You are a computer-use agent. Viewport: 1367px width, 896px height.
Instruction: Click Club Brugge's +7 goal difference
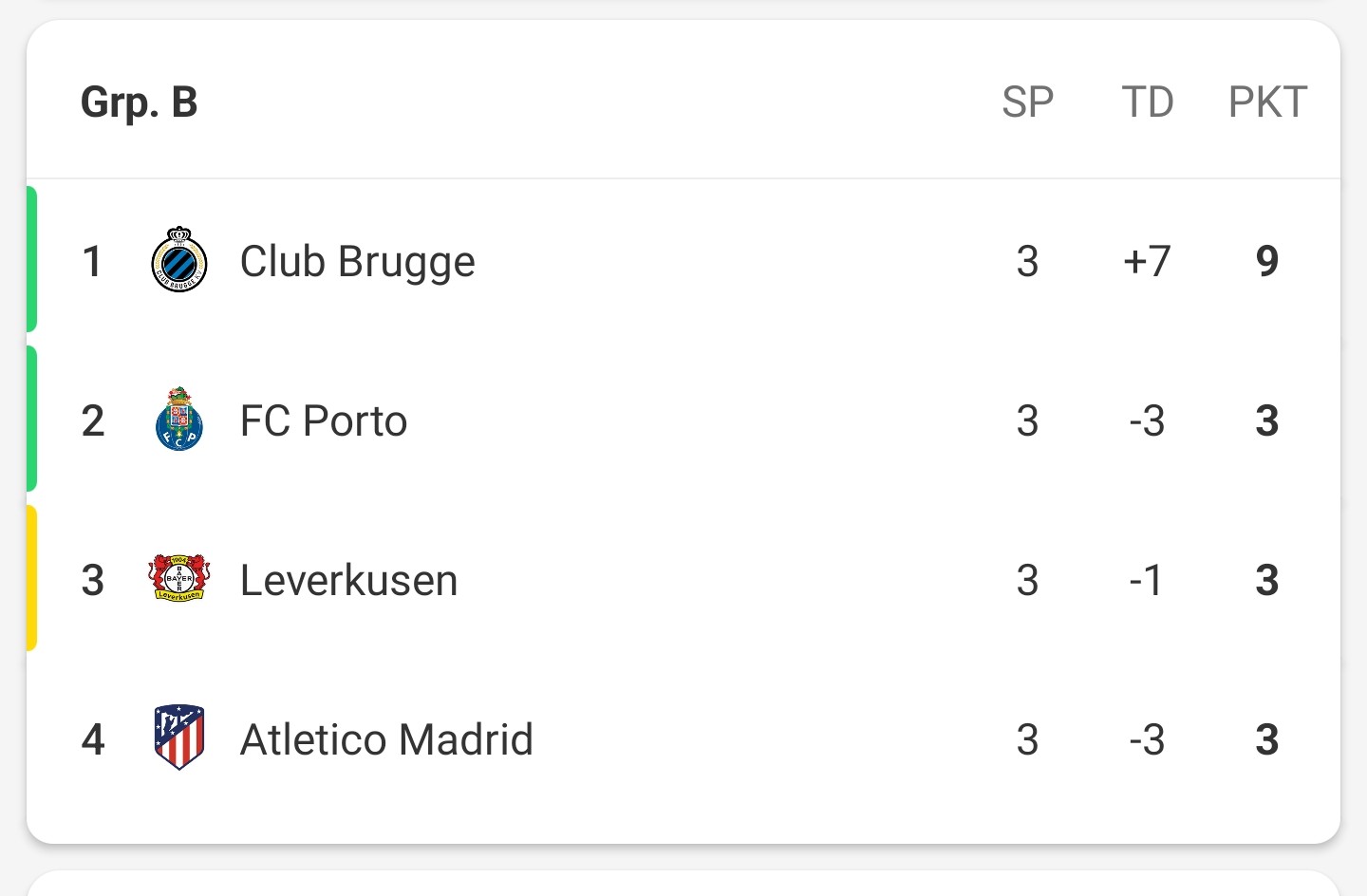pyautogui.click(x=1147, y=261)
